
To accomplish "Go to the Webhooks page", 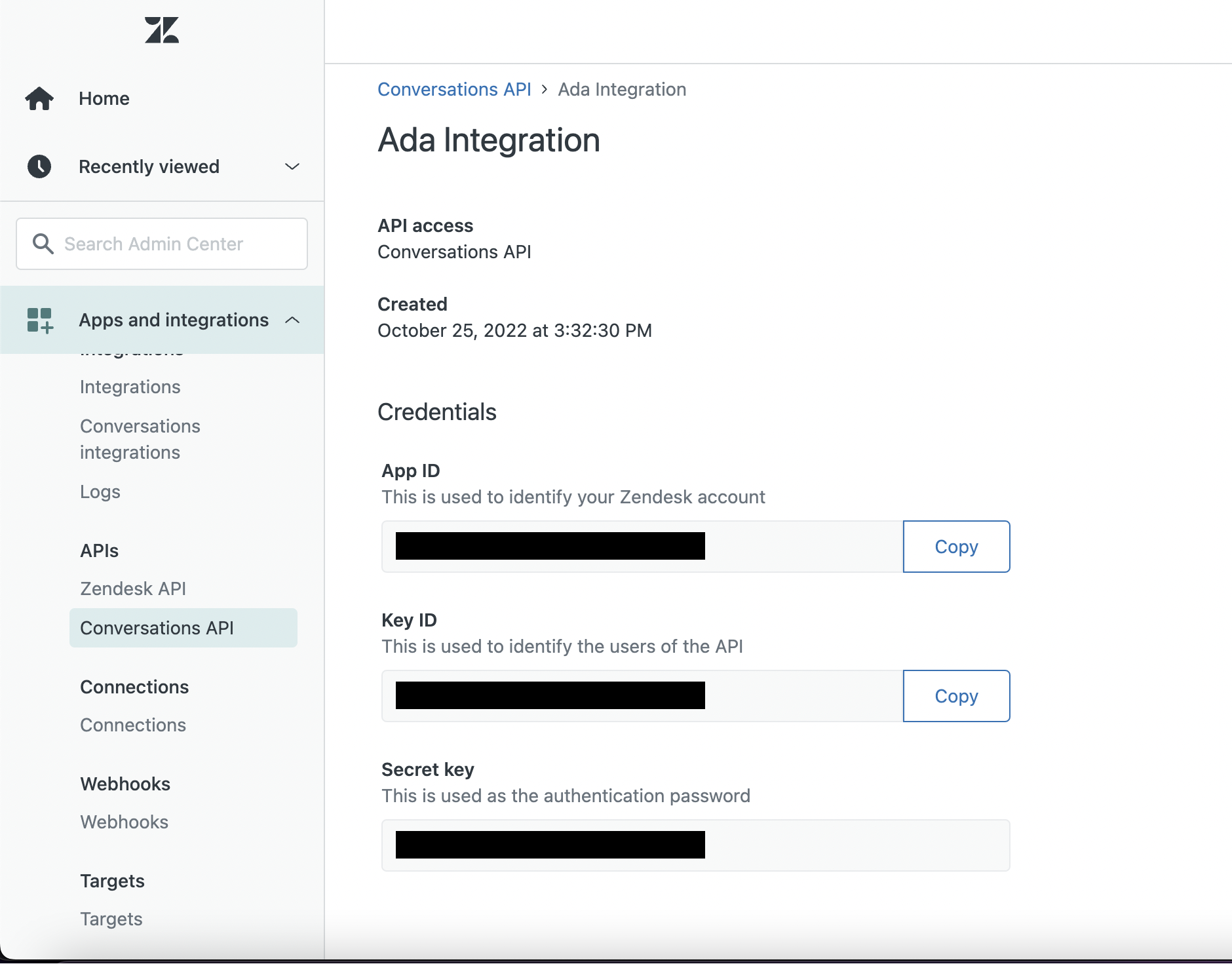I will [x=124, y=822].
